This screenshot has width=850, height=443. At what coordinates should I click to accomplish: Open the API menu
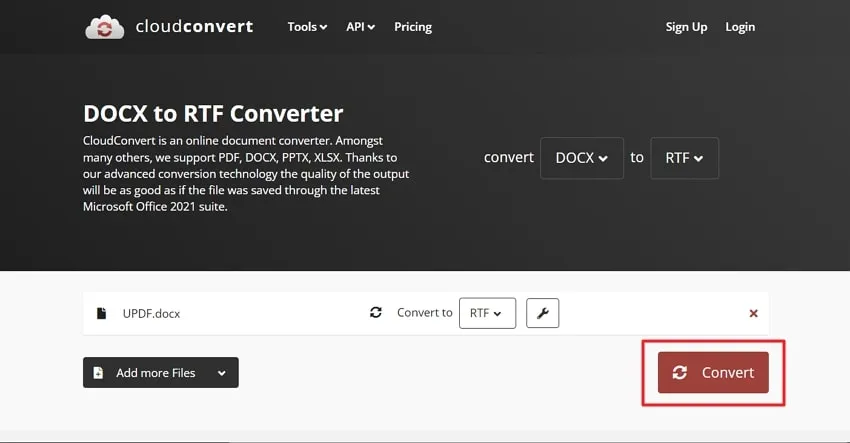coord(360,27)
